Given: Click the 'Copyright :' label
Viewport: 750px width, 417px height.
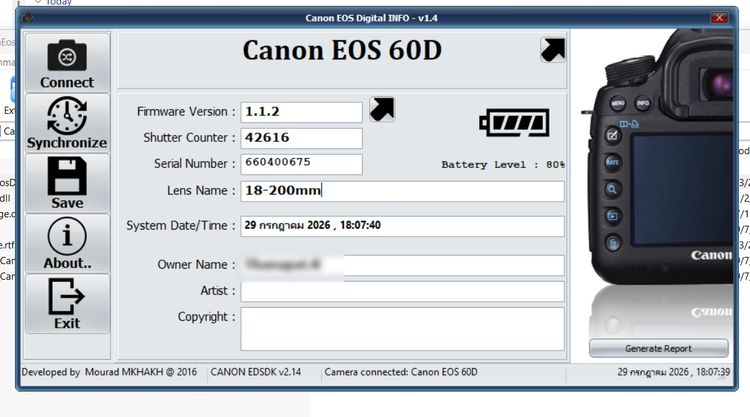Looking at the screenshot, I should pyautogui.click(x=207, y=317).
